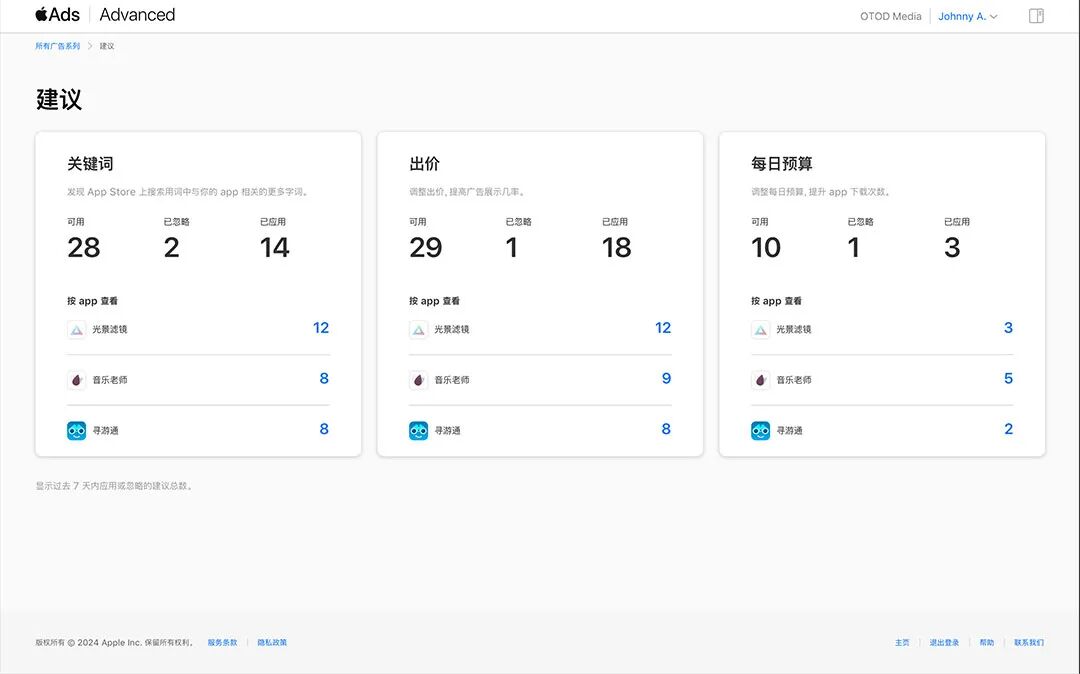Viewport: 1080px width, 674px height.
Task: Open 帮助 in the footer
Action: click(987, 642)
